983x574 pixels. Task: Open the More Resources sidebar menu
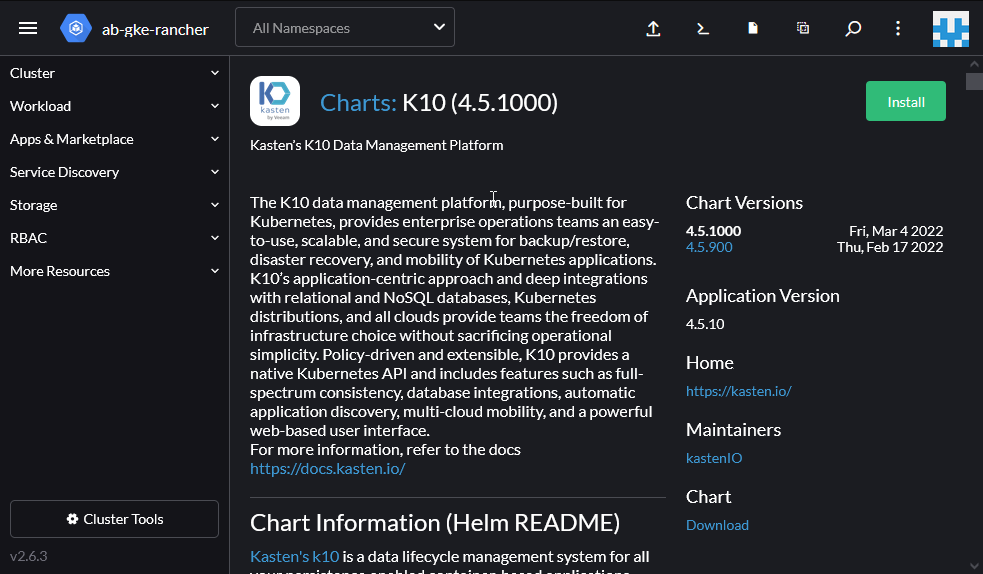114,271
